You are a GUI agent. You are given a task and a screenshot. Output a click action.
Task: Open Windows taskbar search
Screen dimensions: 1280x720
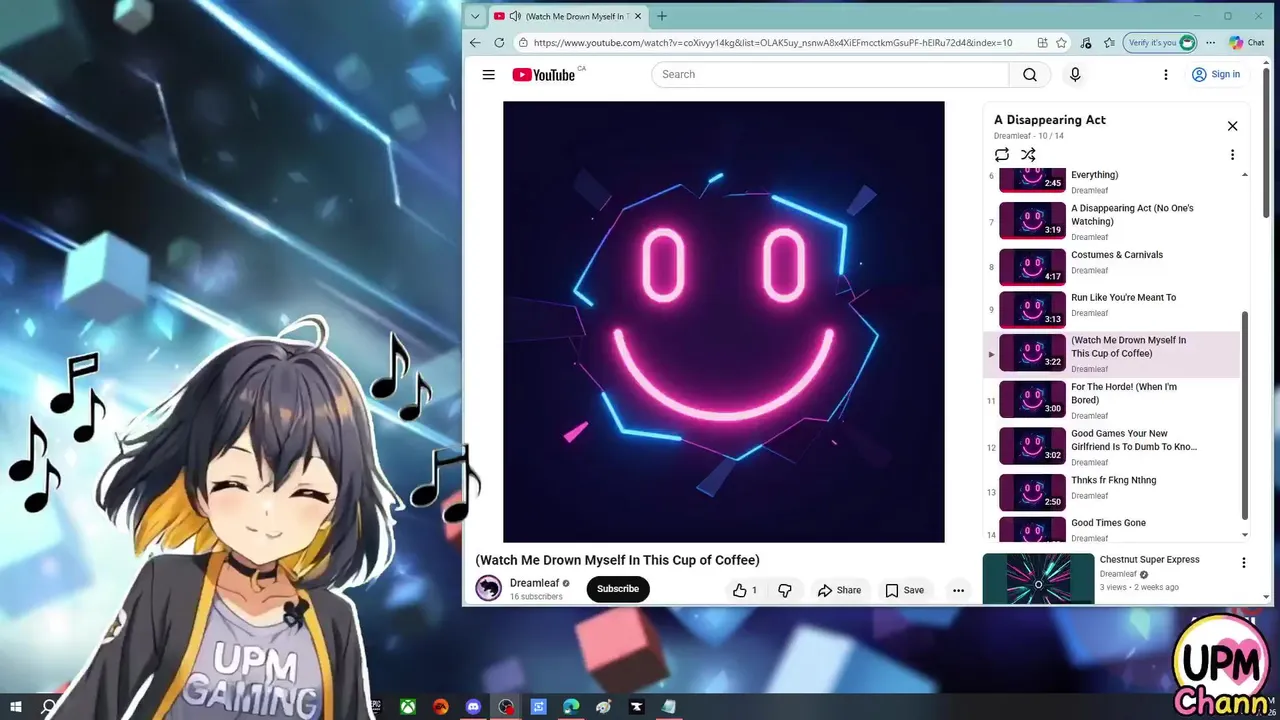point(48,707)
